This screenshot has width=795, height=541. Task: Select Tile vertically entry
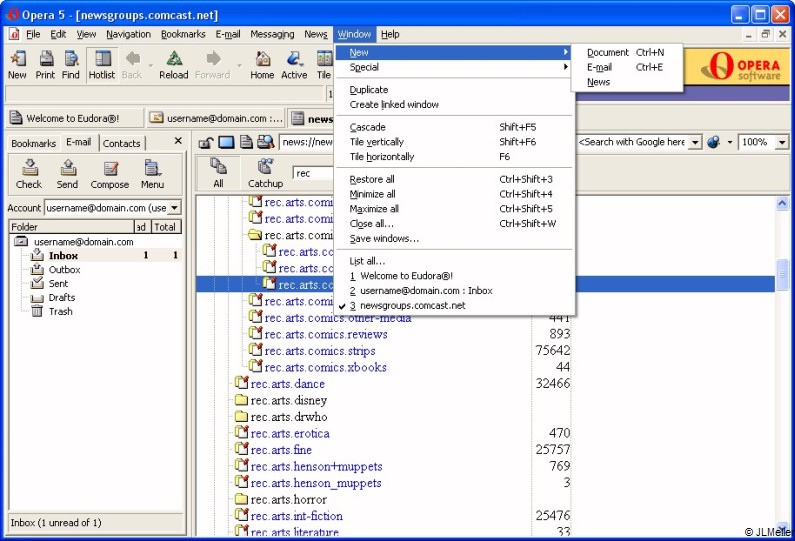454,142
